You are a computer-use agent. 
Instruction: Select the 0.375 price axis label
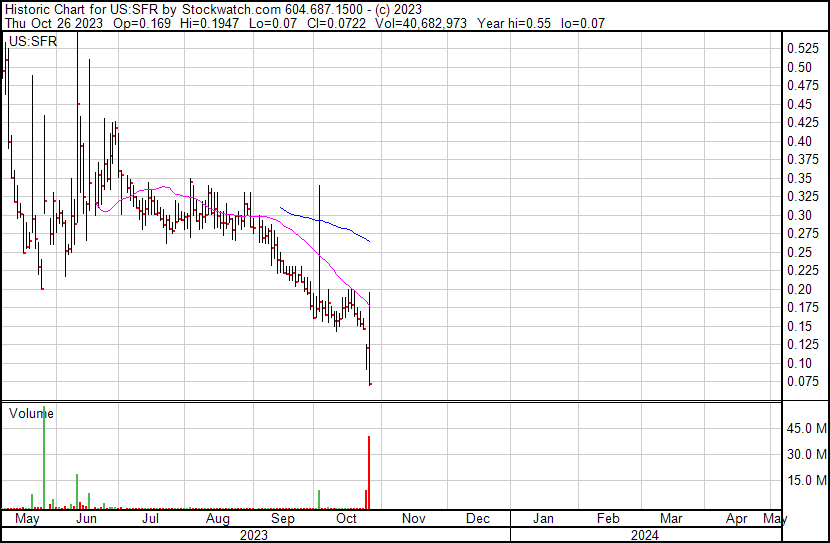click(803, 160)
